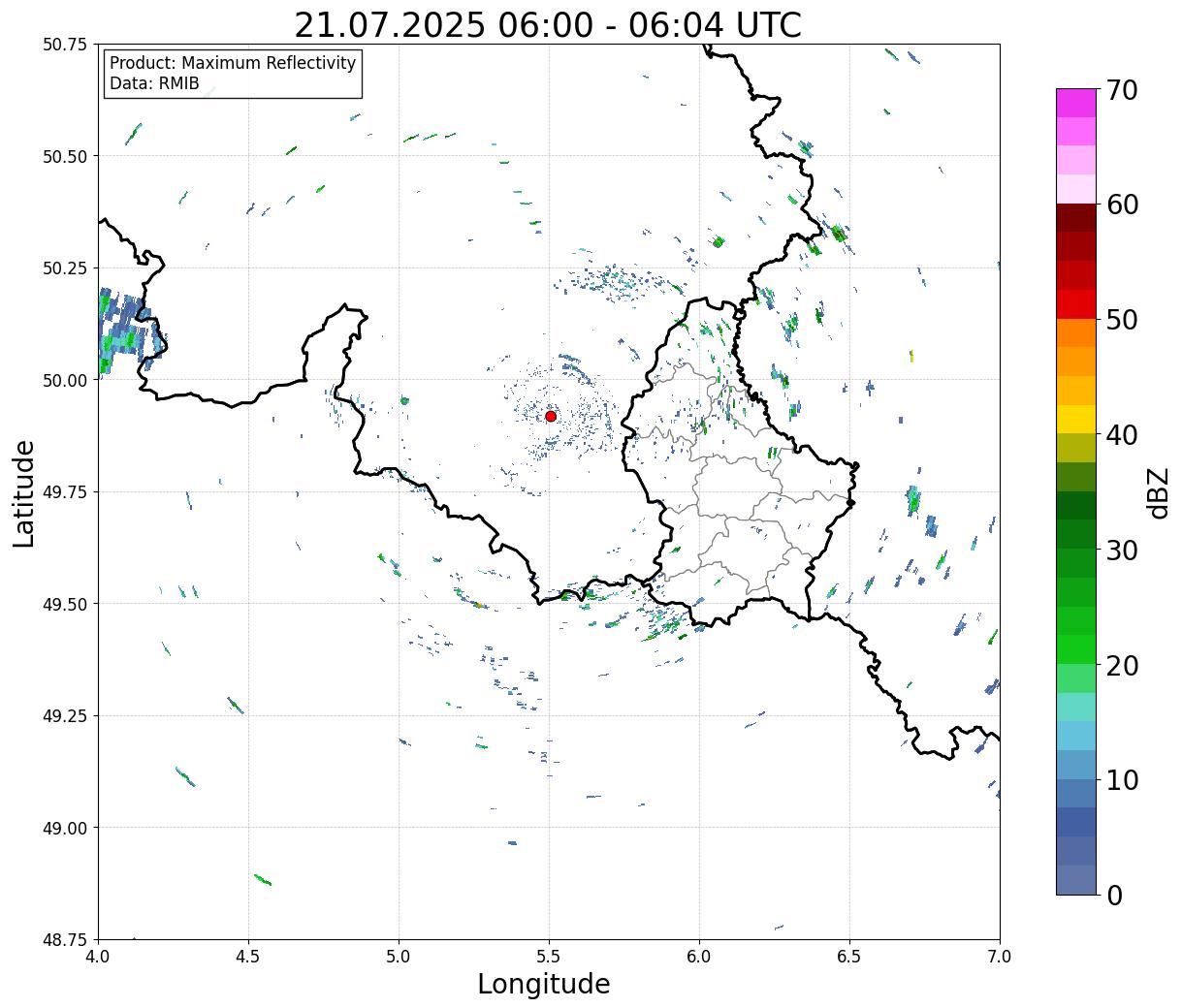Click the colorbar tick label 0

coord(1114,896)
